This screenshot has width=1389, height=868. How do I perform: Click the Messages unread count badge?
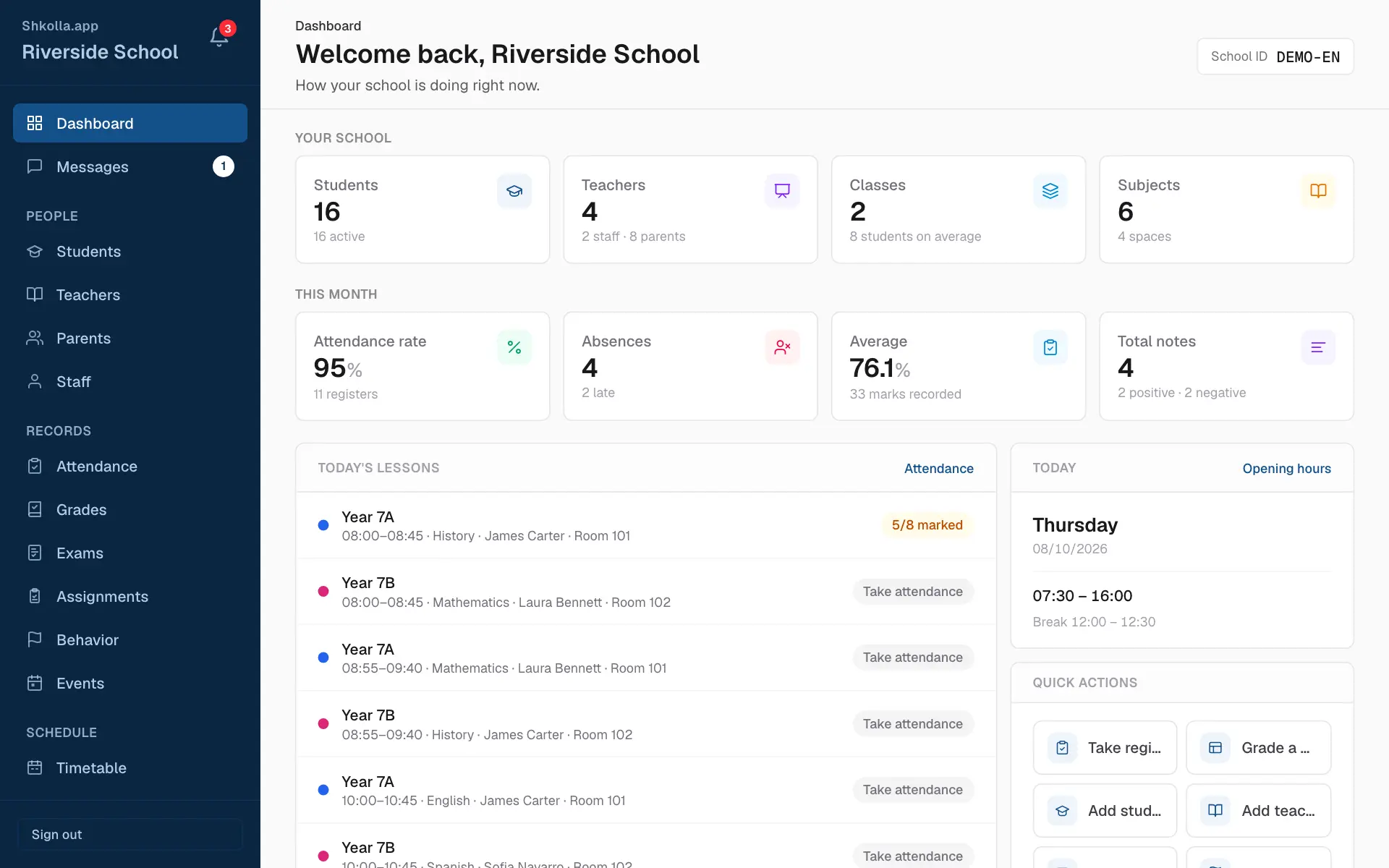point(223,166)
